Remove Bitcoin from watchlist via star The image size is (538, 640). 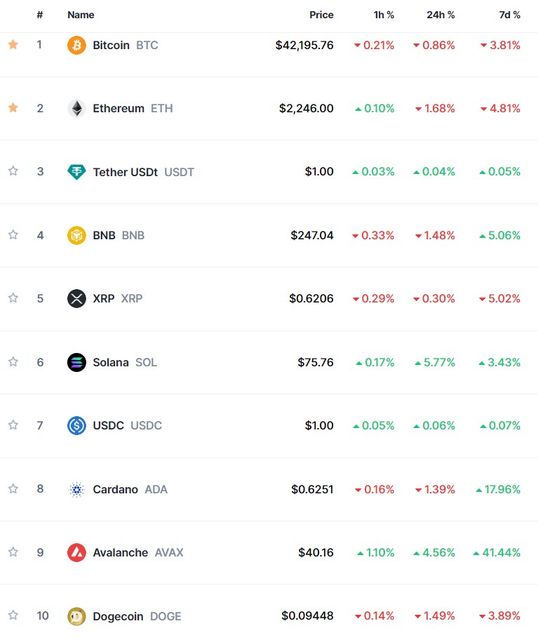(13, 44)
